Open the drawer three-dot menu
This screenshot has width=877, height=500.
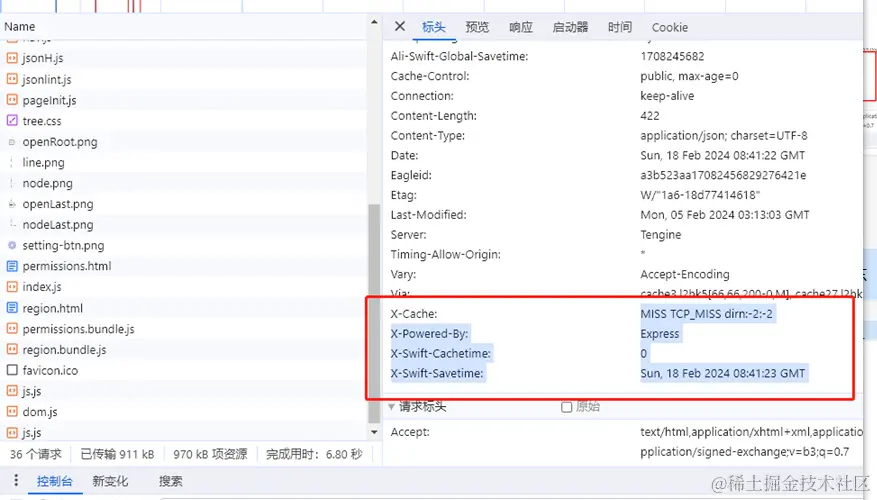[x=16, y=480]
